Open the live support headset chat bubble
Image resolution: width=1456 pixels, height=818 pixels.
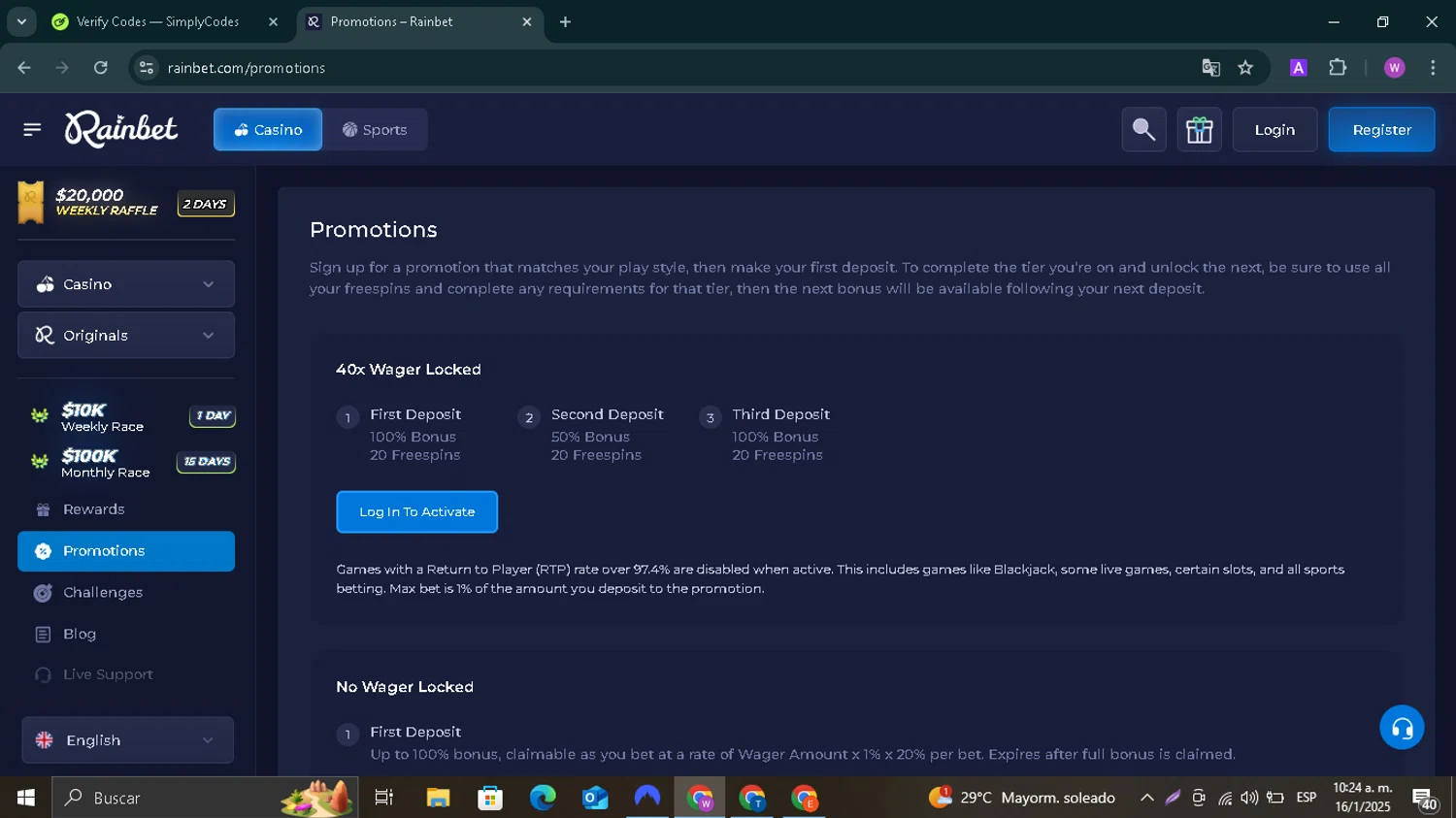tap(1402, 727)
